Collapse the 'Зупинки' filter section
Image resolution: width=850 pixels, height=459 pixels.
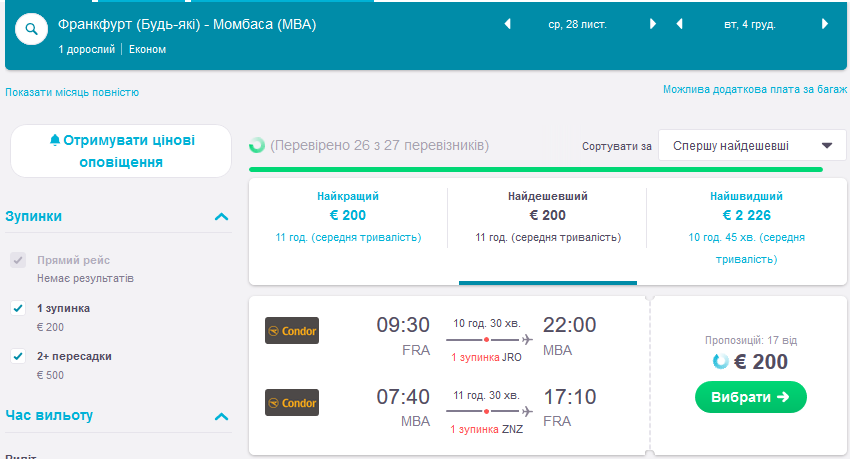(x=221, y=216)
